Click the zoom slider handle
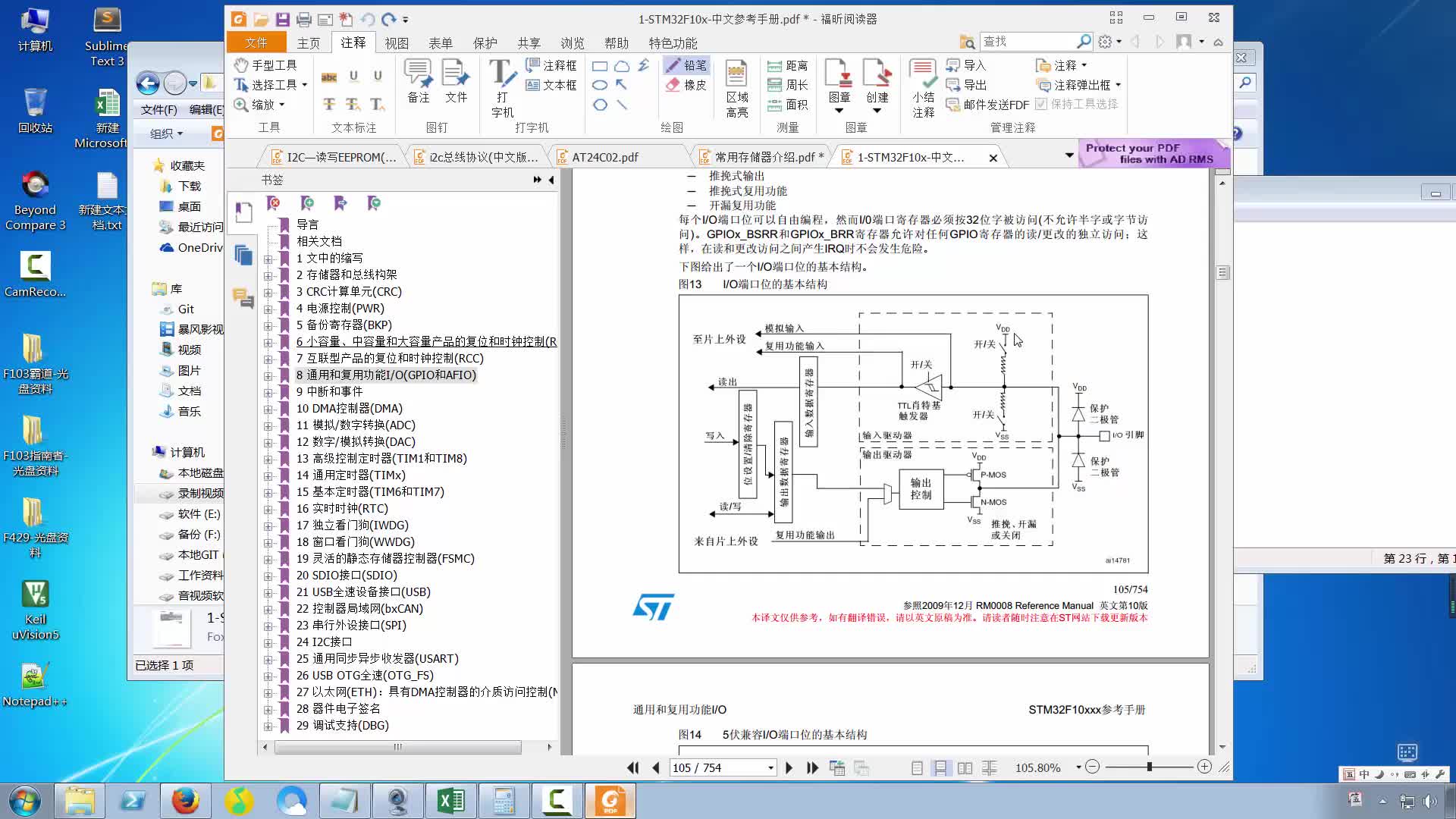The width and height of the screenshot is (1456, 819). pos(1150,767)
